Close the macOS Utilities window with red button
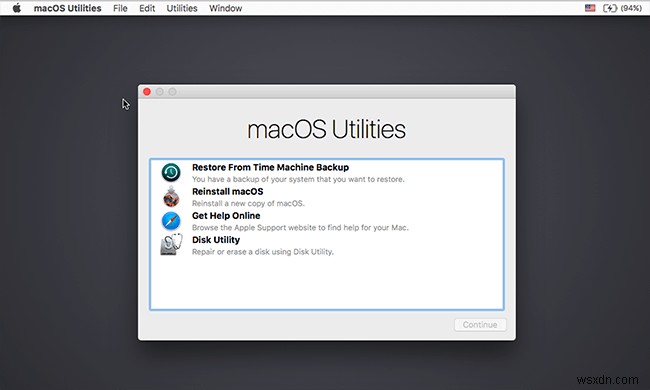650x390 pixels. coord(147,92)
